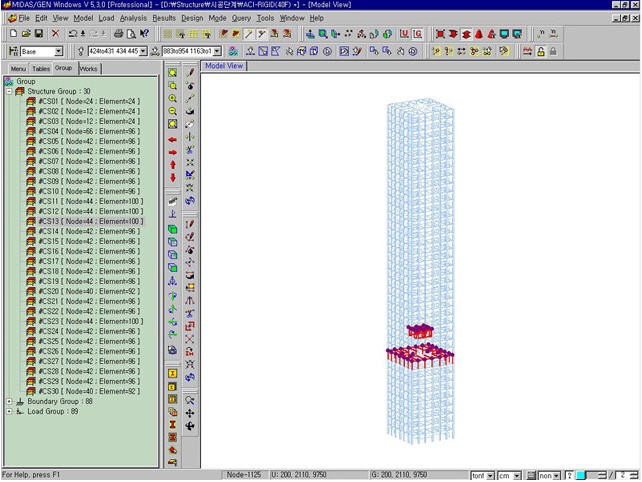Click the Print icon in toolbar

pos(118,34)
